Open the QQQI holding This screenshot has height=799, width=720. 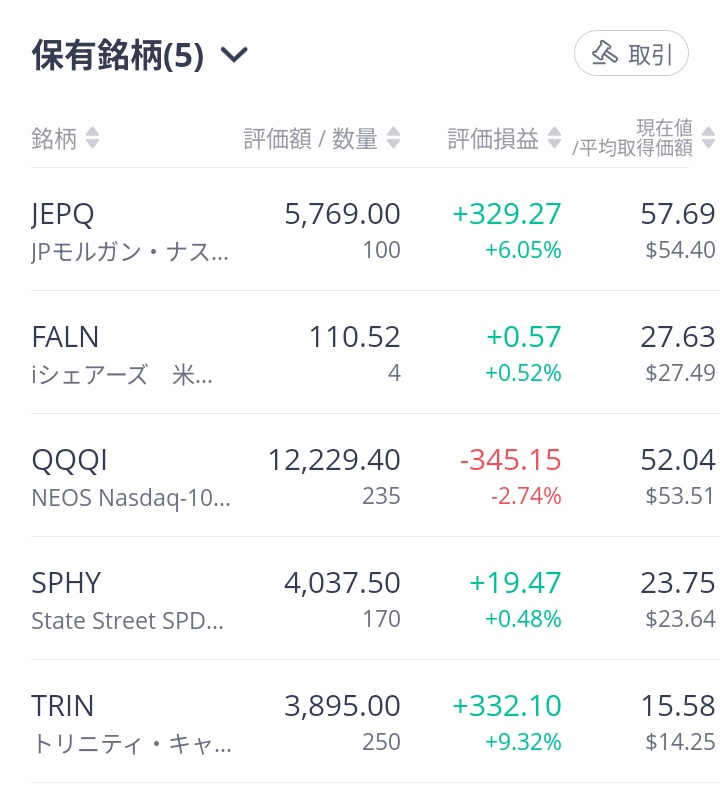point(374,476)
